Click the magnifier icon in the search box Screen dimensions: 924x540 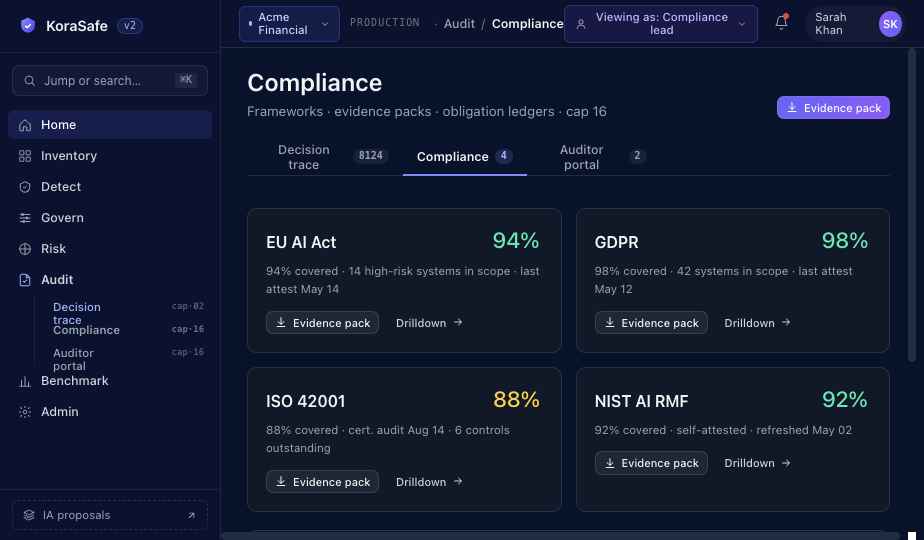tap(29, 81)
